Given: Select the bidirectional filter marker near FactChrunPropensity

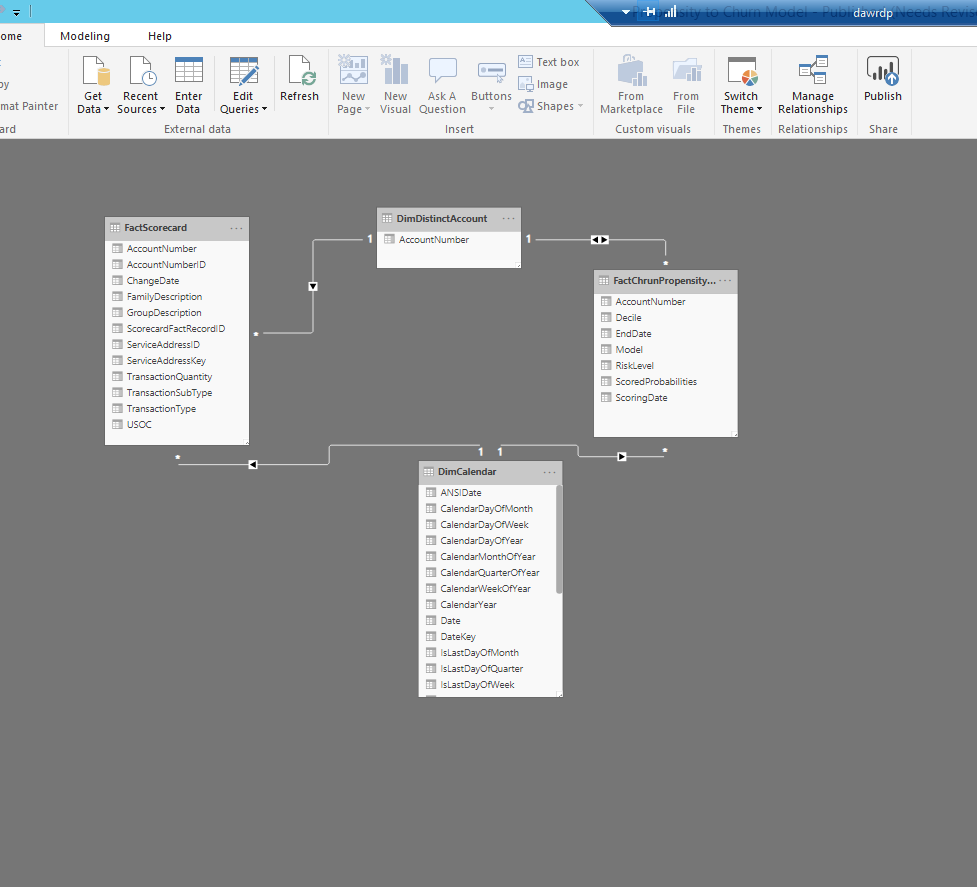Looking at the screenshot, I should [x=599, y=239].
